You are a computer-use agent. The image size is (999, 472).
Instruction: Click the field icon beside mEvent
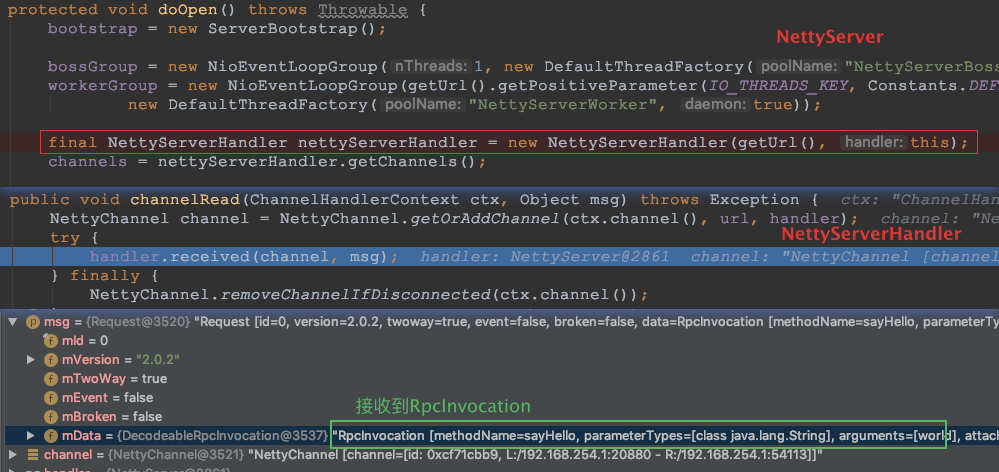[x=50, y=398]
